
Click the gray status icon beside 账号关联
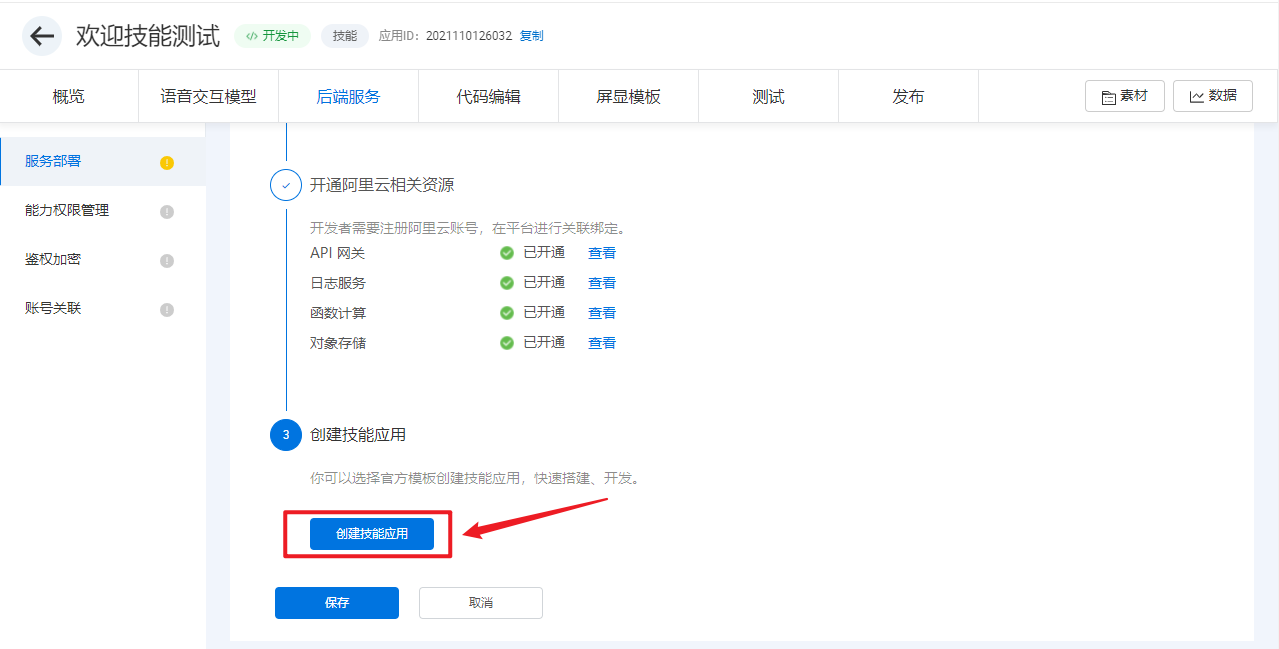tap(167, 309)
